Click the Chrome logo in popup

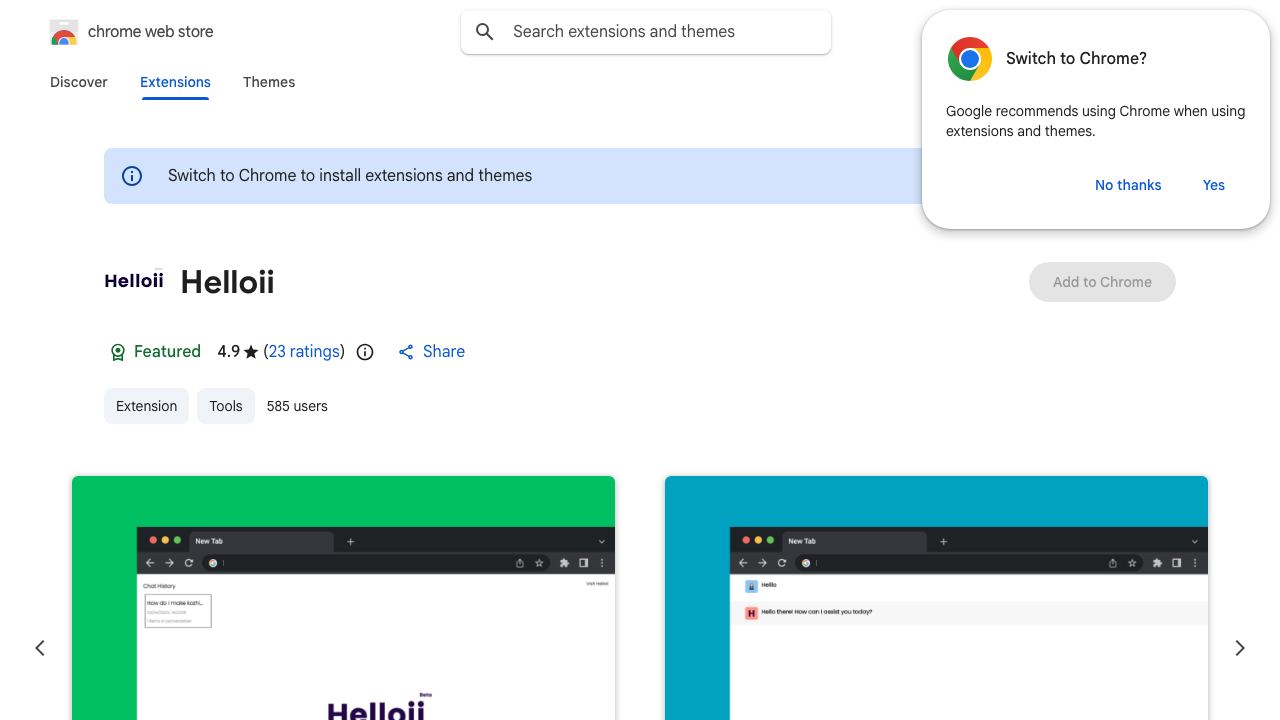970,59
